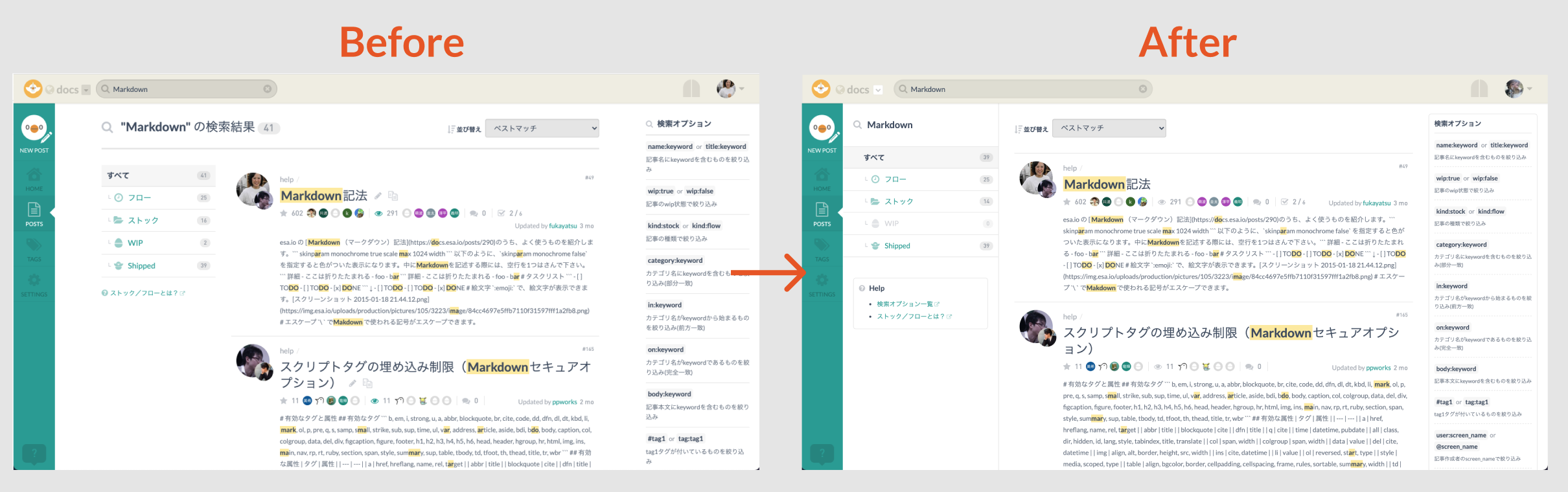Click category:keyword option in Before 検索オプション
The image size is (1568, 492).
[x=674, y=260]
